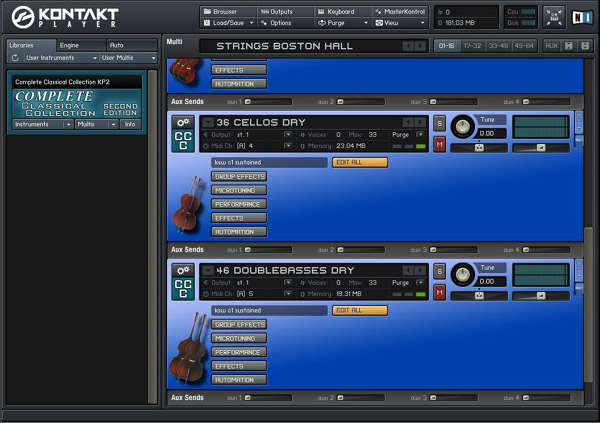
Task: Select instrument page 17-32
Action: click(x=472, y=46)
